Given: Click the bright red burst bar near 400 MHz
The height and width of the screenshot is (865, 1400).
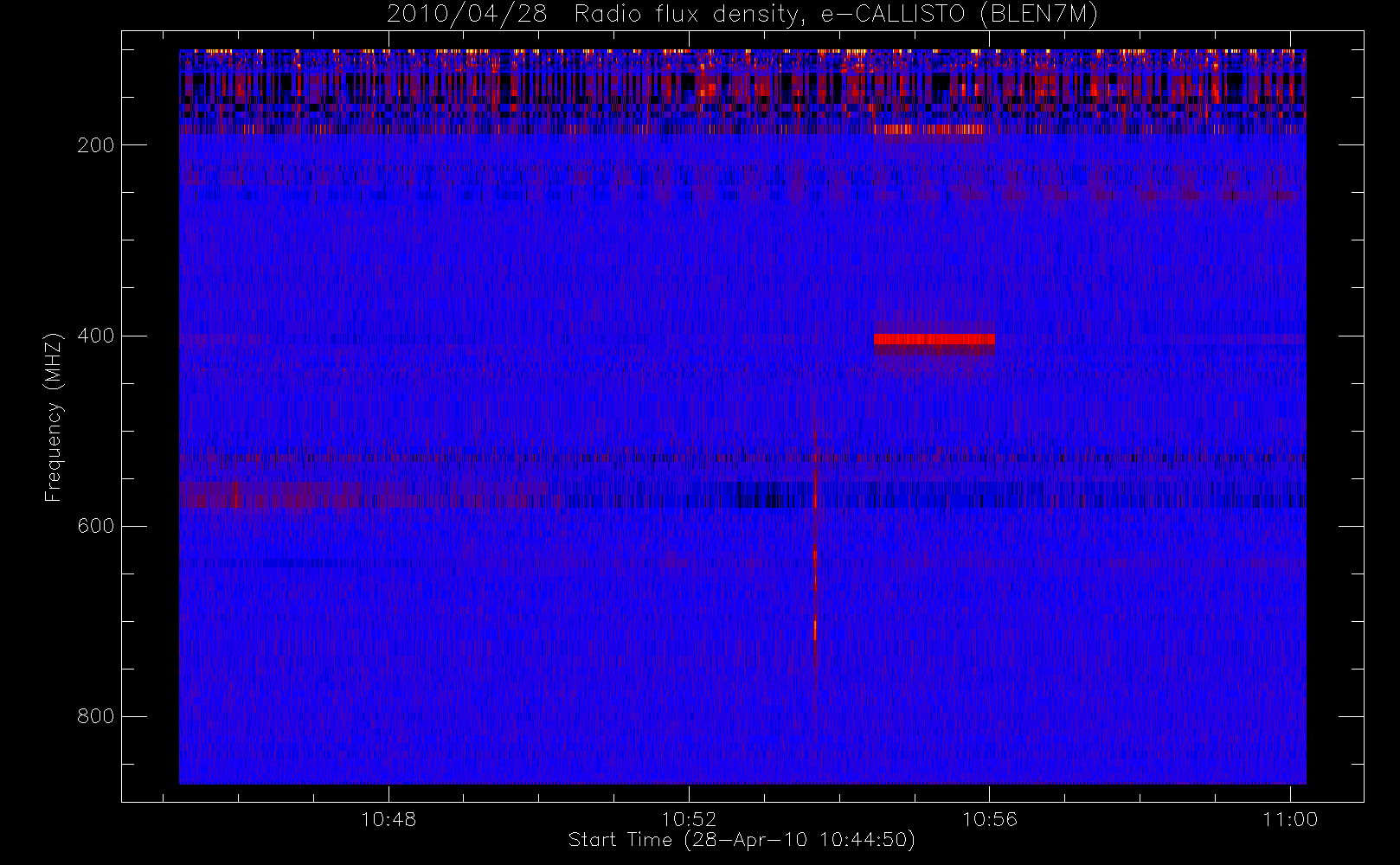Looking at the screenshot, I should coord(934,339).
